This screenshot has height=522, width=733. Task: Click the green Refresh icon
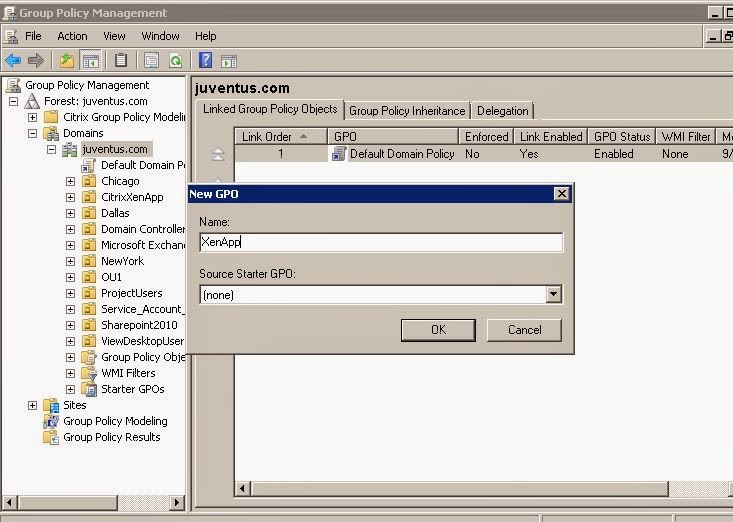point(175,60)
